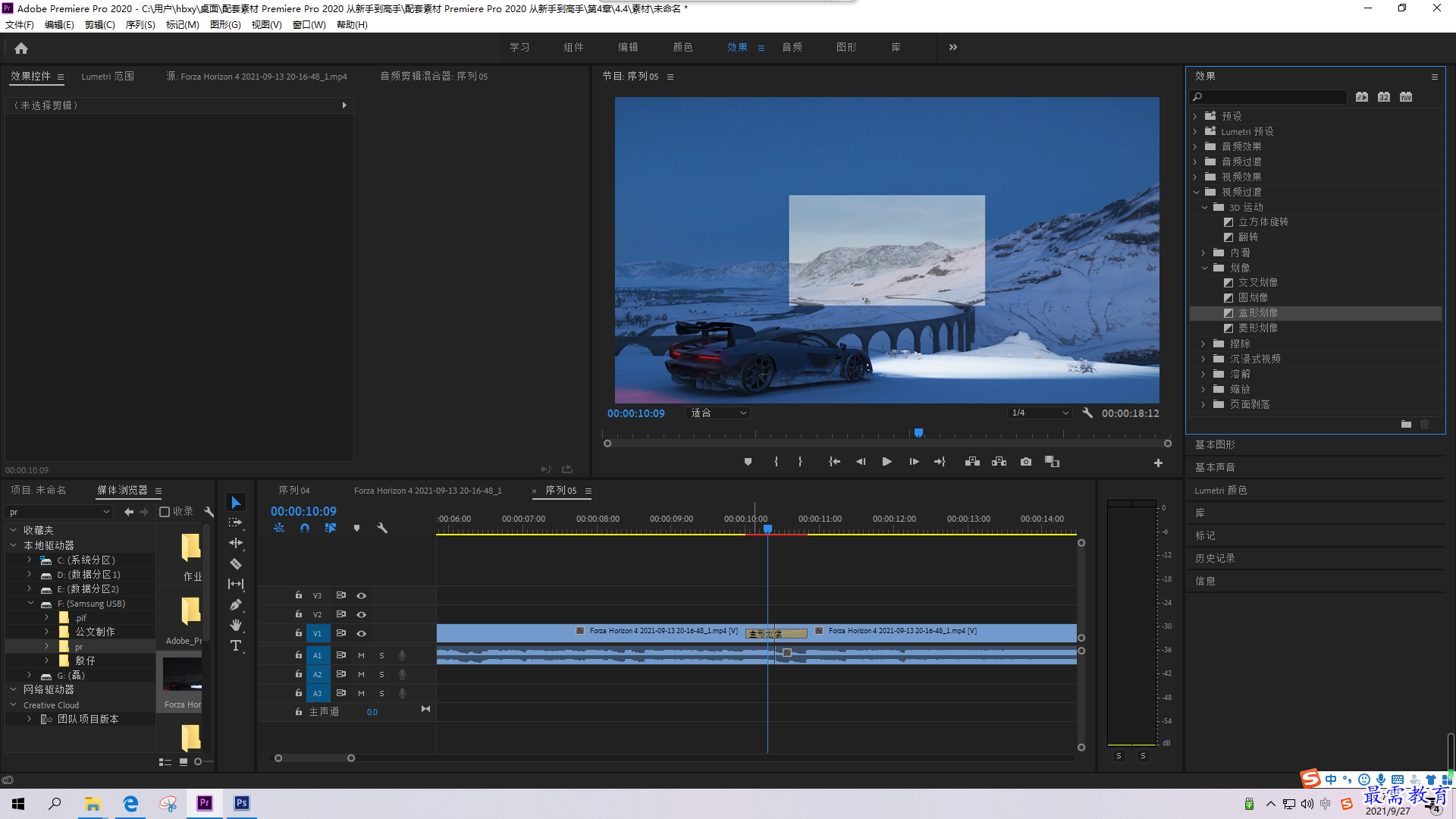This screenshot has height=819, width=1456.
Task: Click Mark In button
Action: (776, 462)
